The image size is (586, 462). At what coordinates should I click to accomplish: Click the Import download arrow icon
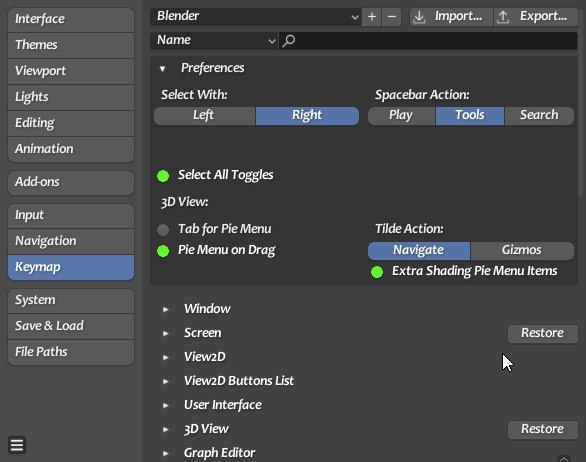click(x=419, y=17)
